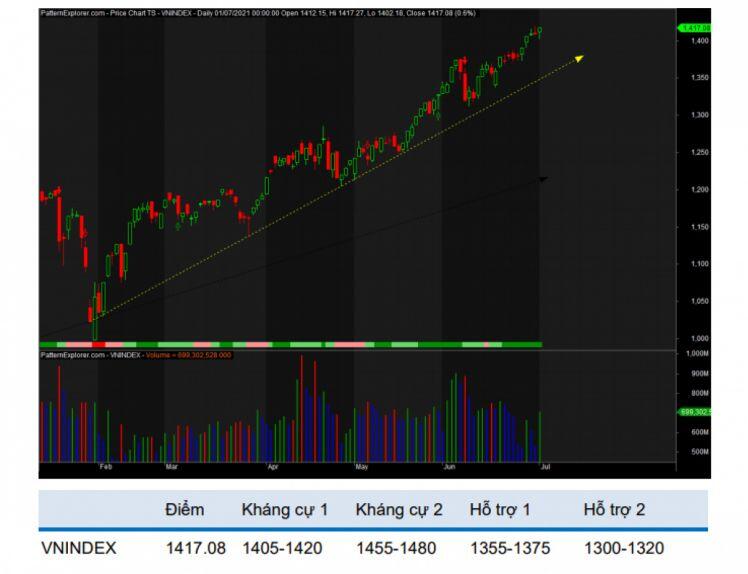The image size is (748, 574).
Task: Click the green 1,417.08 price label
Action: point(695,28)
